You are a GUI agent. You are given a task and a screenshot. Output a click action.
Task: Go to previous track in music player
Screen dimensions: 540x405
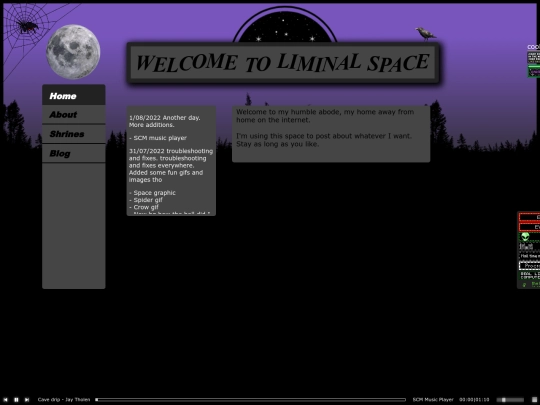pyautogui.click(x=6, y=399)
